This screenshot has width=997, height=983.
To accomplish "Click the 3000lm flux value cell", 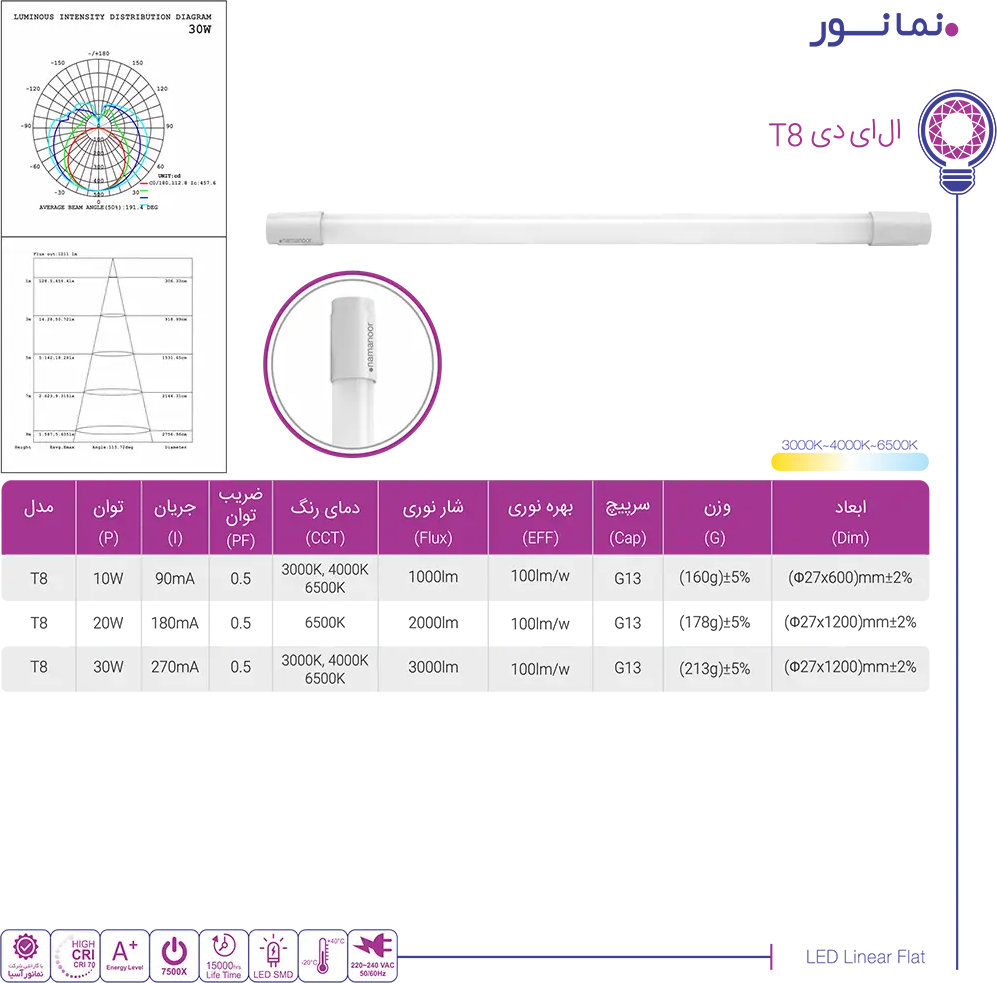I will point(433,668).
